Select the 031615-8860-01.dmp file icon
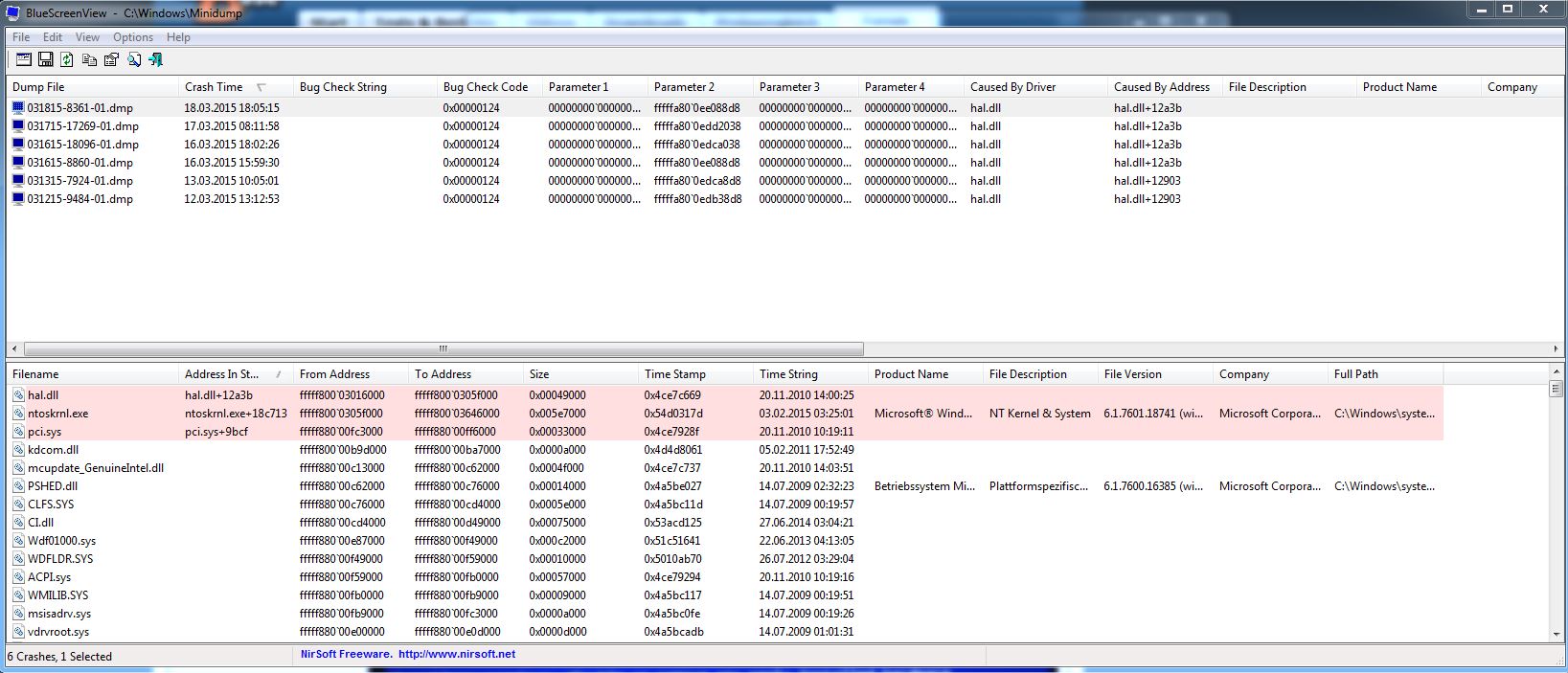The width and height of the screenshot is (1568, 673). coord(18,163)
